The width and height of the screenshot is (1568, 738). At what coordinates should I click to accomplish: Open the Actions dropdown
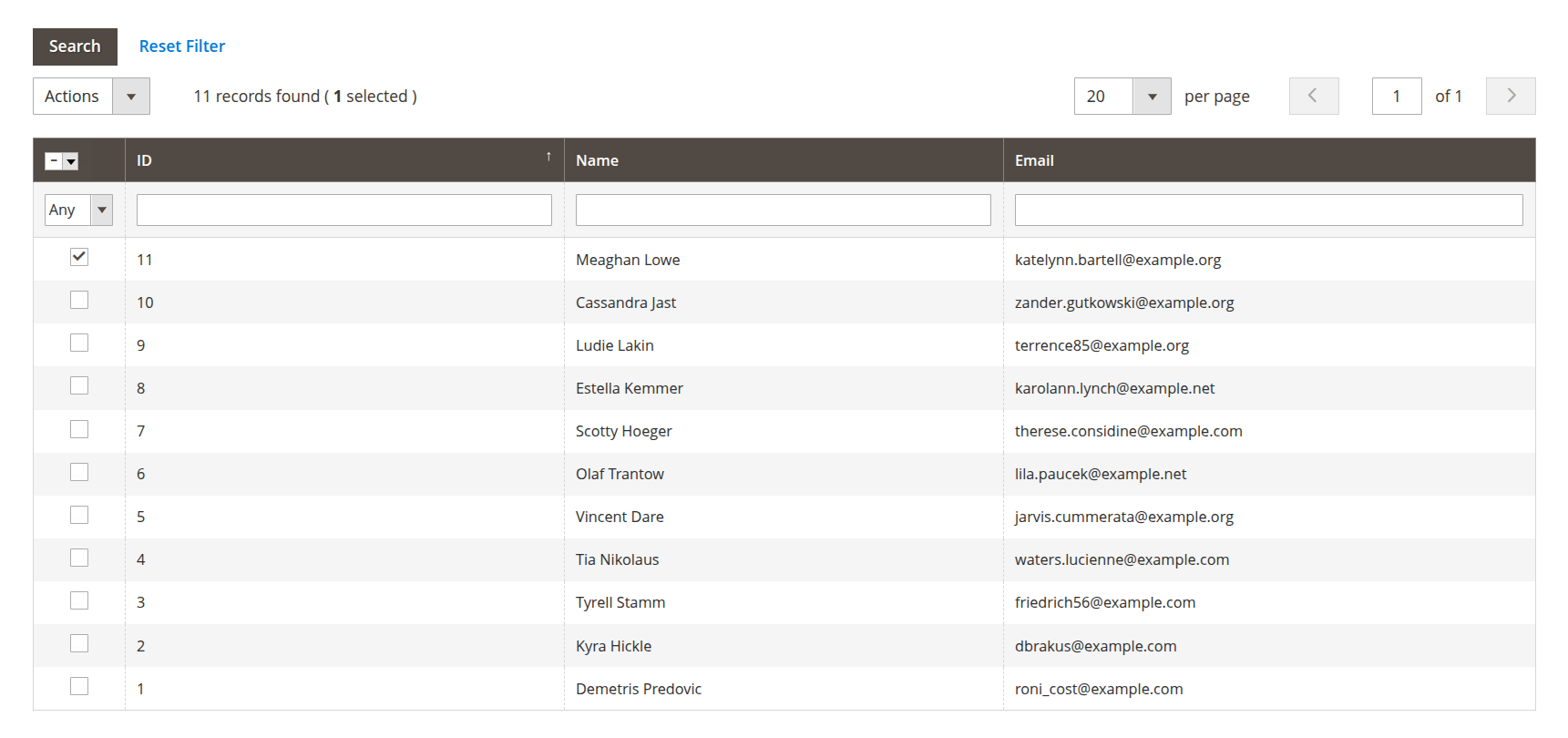tap(91, 97)
